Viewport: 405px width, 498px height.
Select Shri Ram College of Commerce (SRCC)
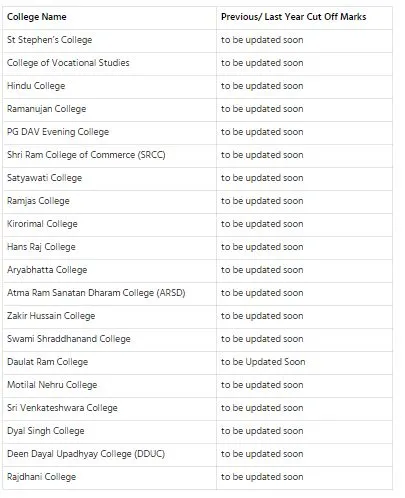pos(86,155)
